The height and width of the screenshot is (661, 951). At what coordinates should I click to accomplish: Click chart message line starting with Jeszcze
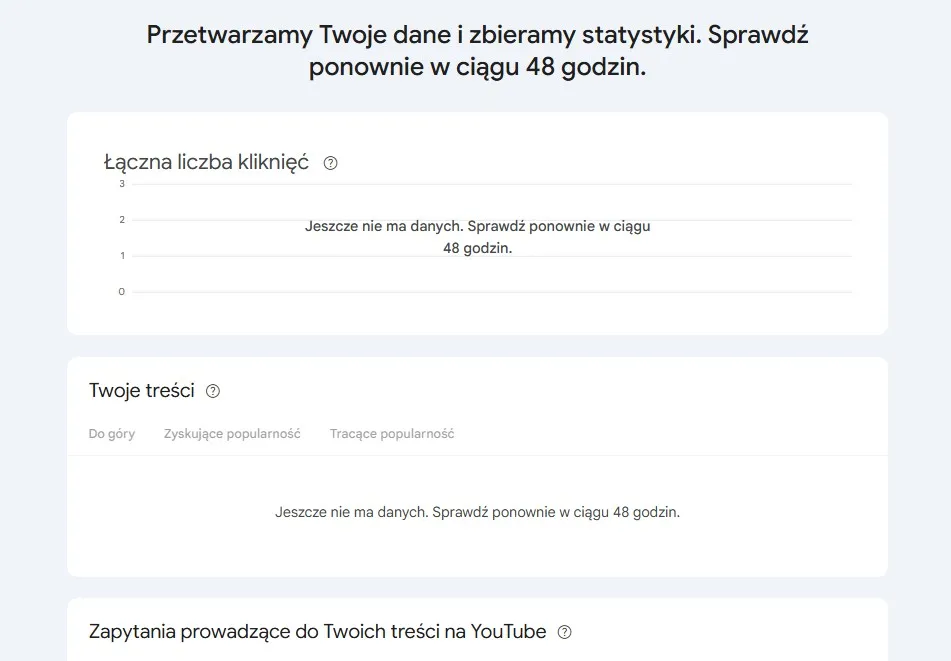(477, 226)
